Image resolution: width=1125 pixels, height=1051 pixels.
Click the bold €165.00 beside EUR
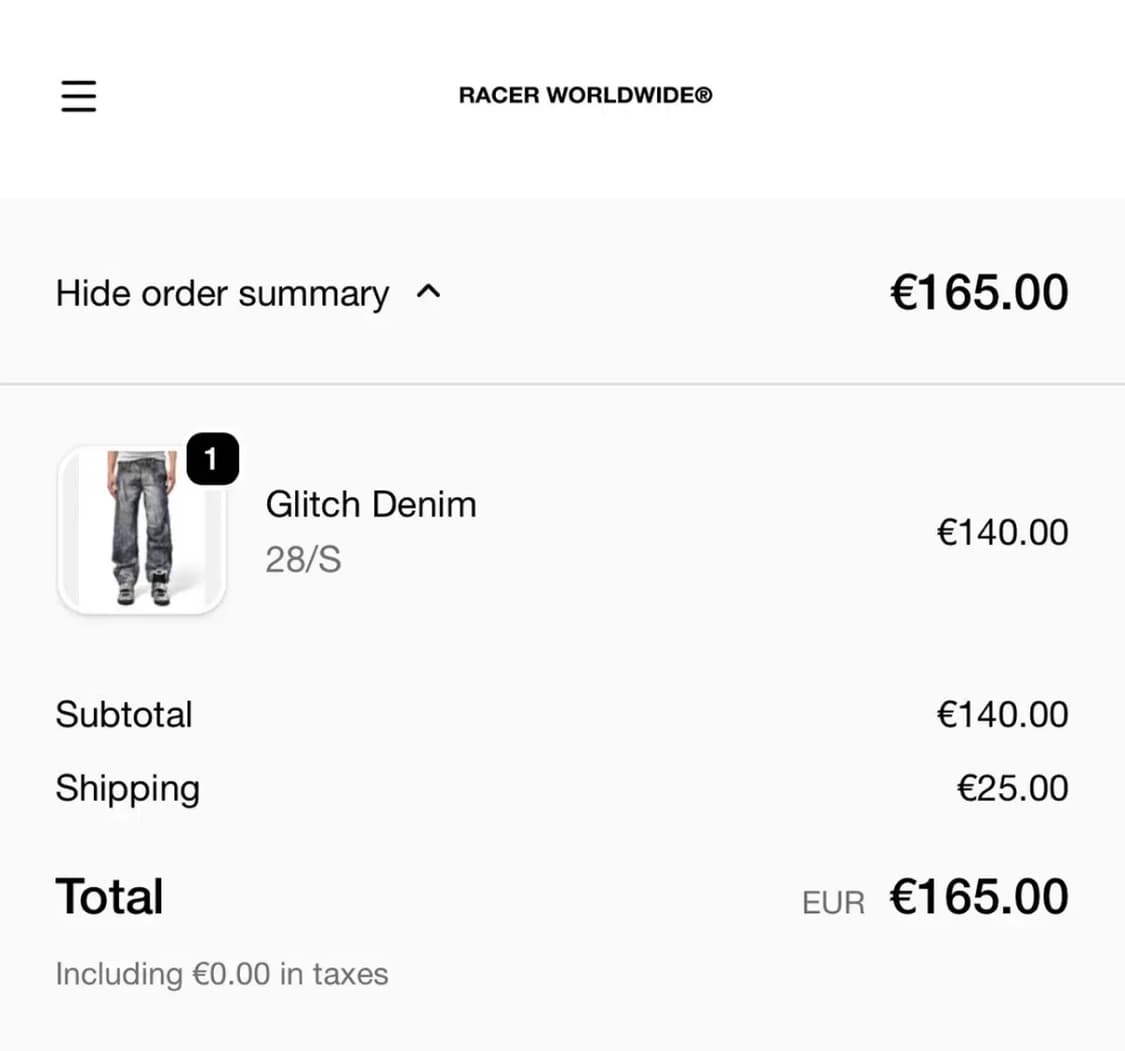979,897
